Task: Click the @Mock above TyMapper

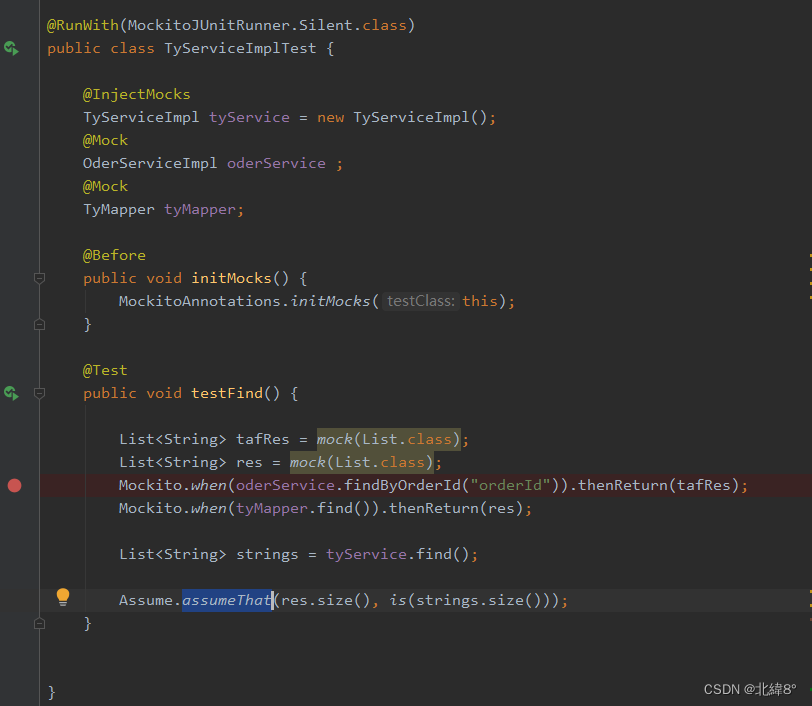Action: pos(105,186)
